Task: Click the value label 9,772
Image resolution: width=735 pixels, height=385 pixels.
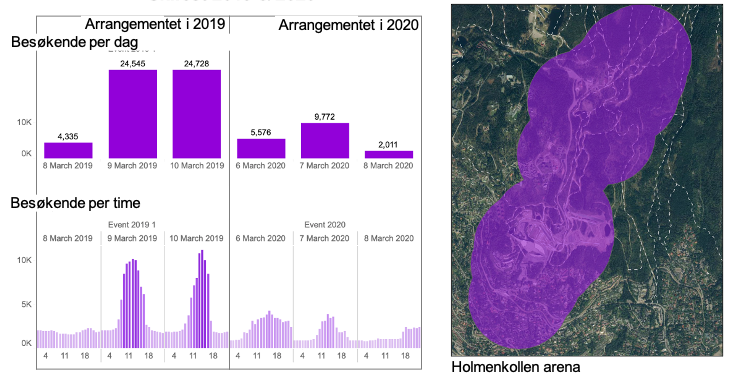Action: (x=324, y=117)
